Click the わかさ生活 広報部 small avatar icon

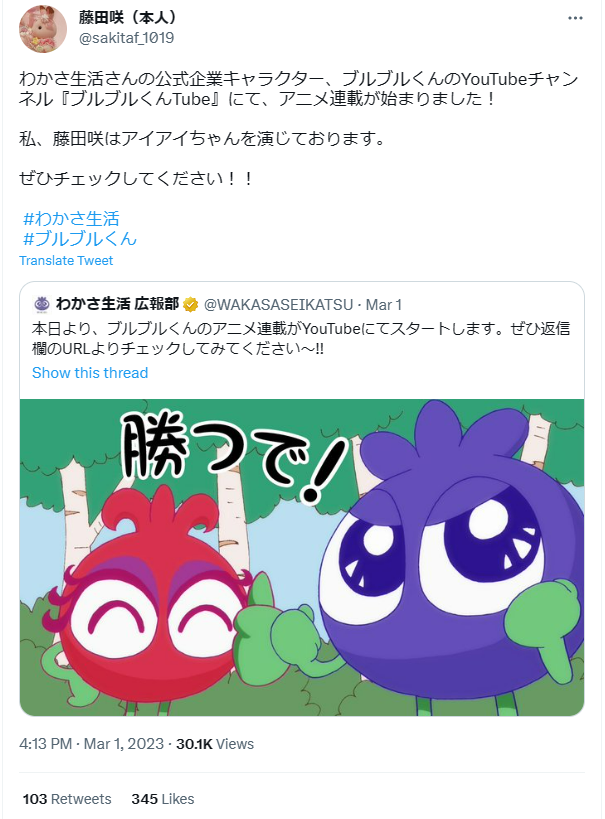[x=41, y=304]
